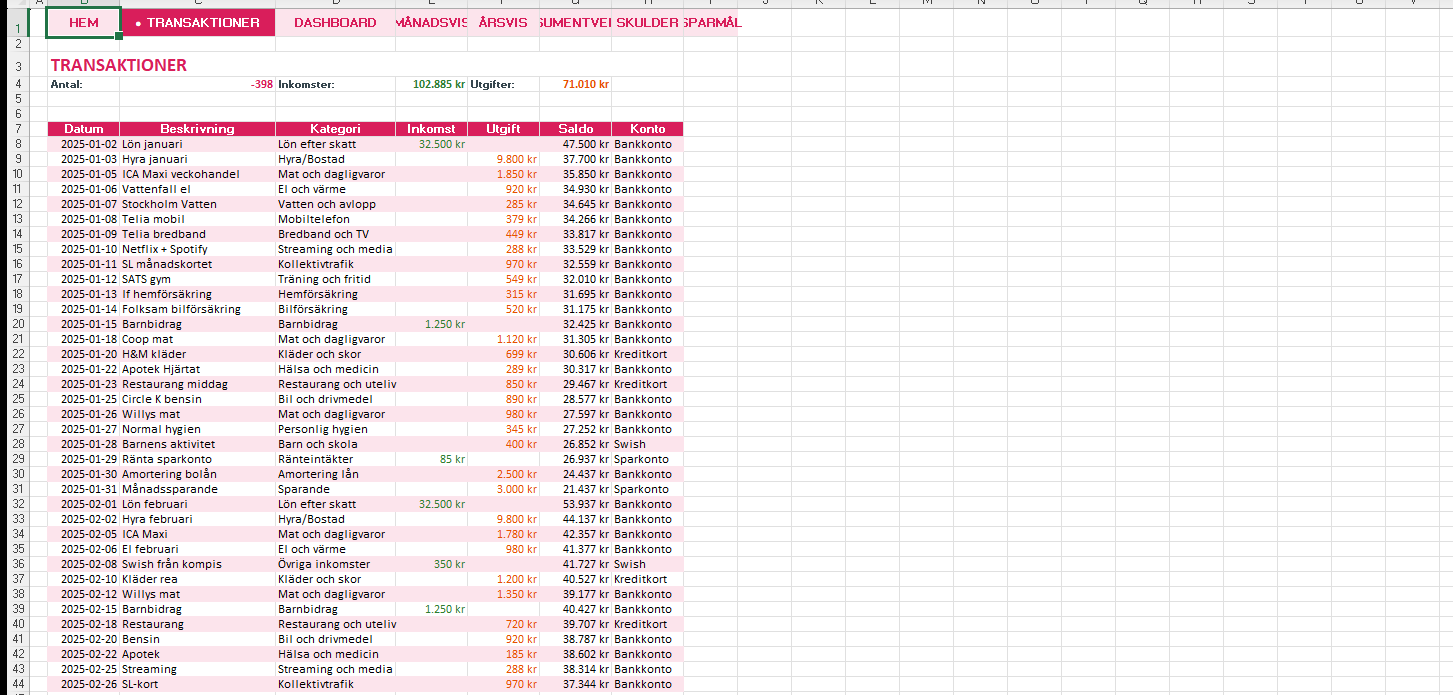Click the Saldo table header
Viewport: 1453px width, 695px height.
tap(575, 129)
